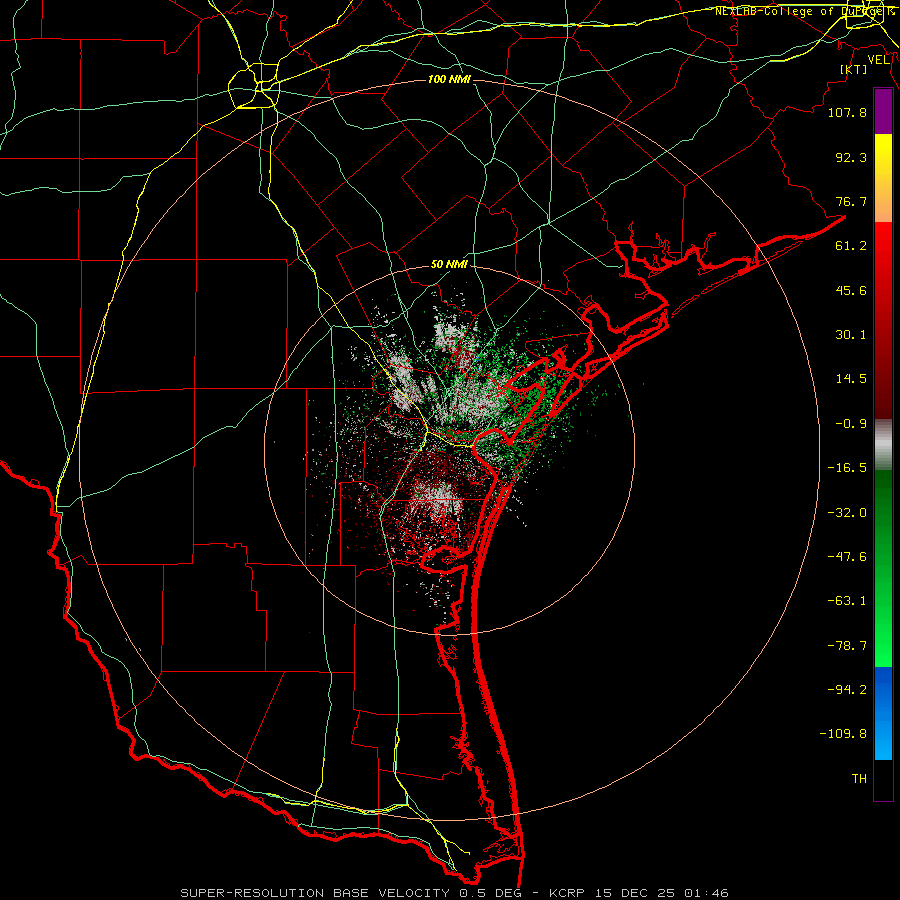900x900 pixels.
Task: Click the dark blue scale segment near -94.2
Action: [x=883, y=689]
